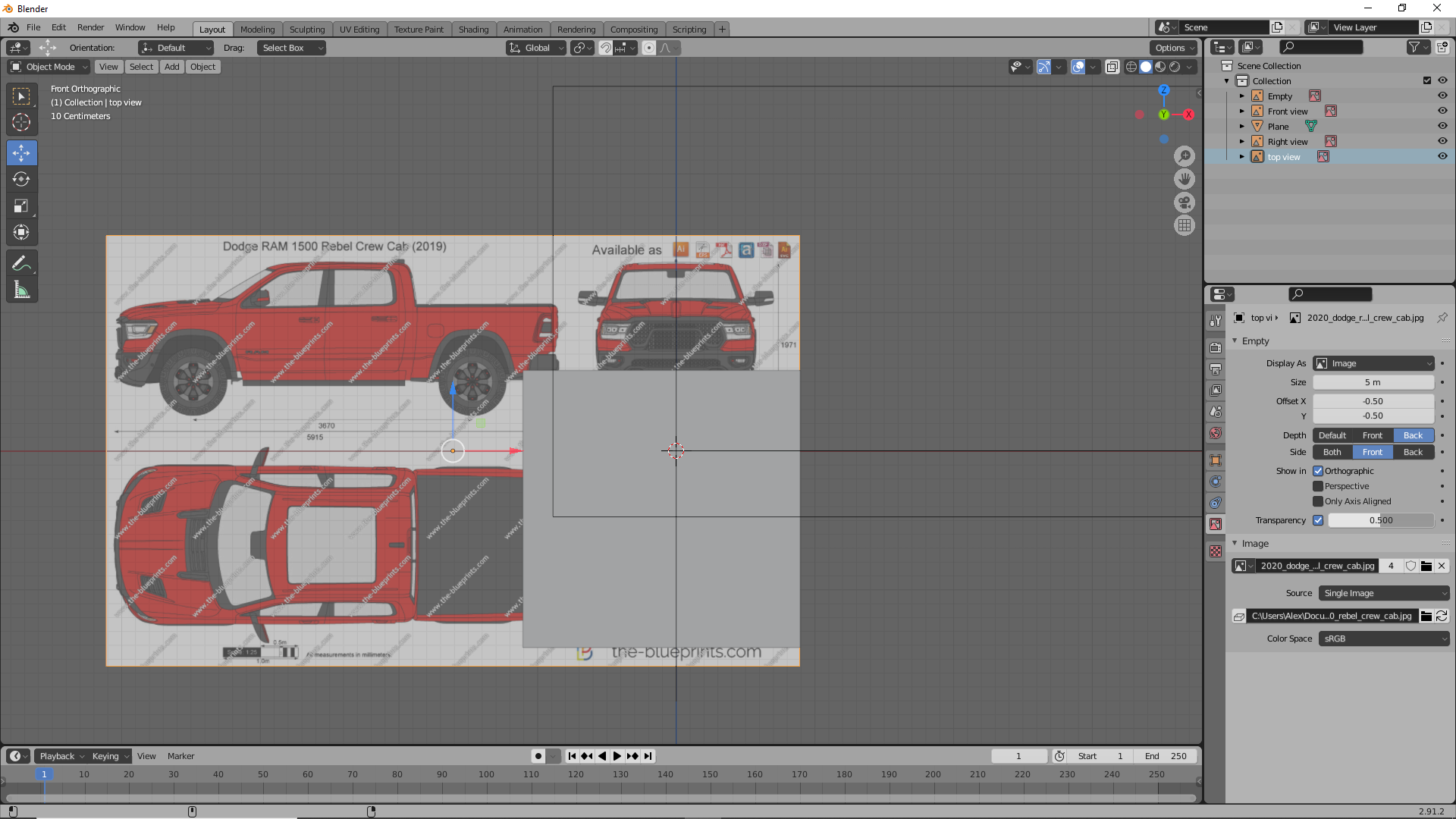
Task: Click the Size 5 m field
Action: (1373, 382)
